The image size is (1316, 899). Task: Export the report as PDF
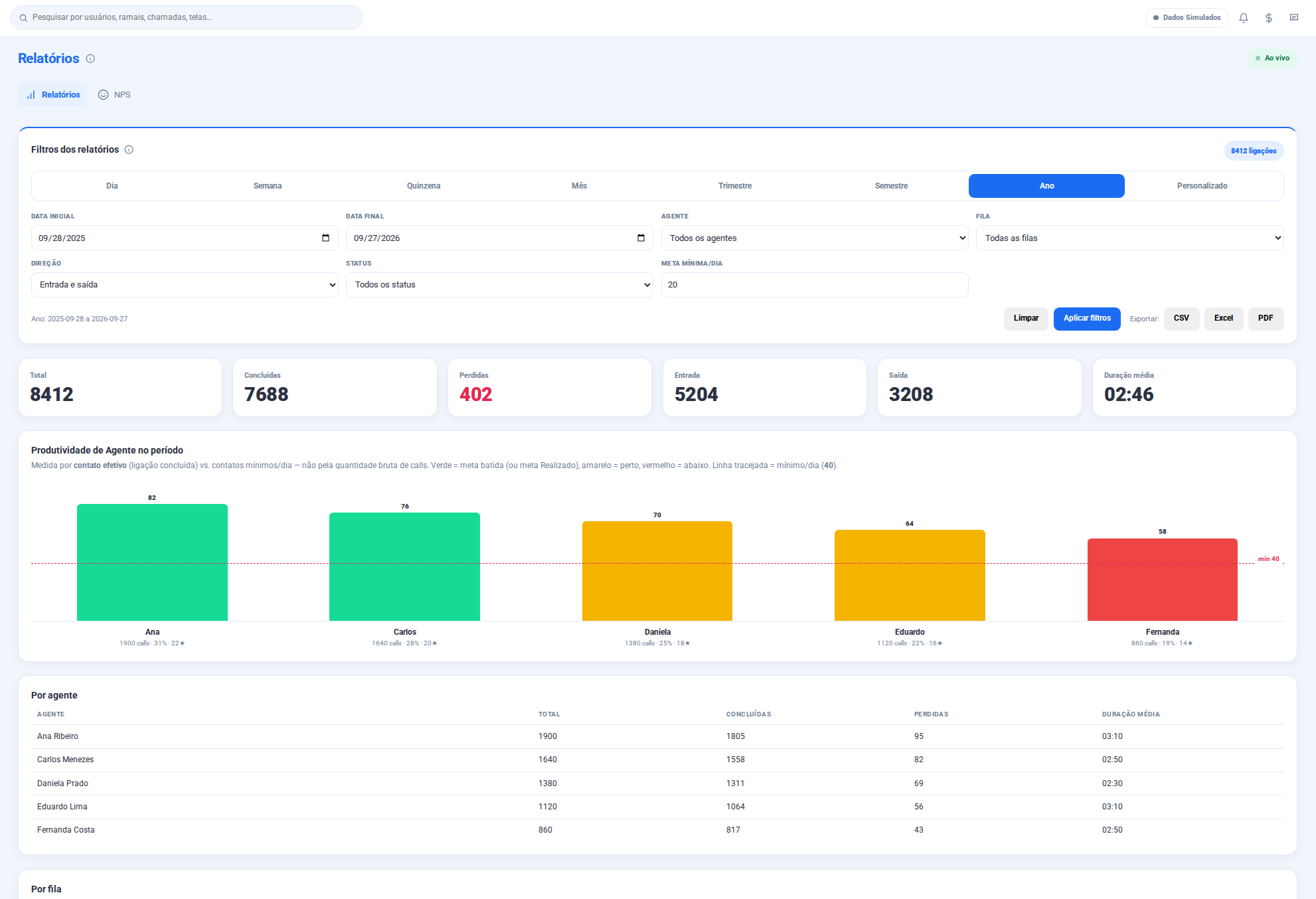[1266, 319]
